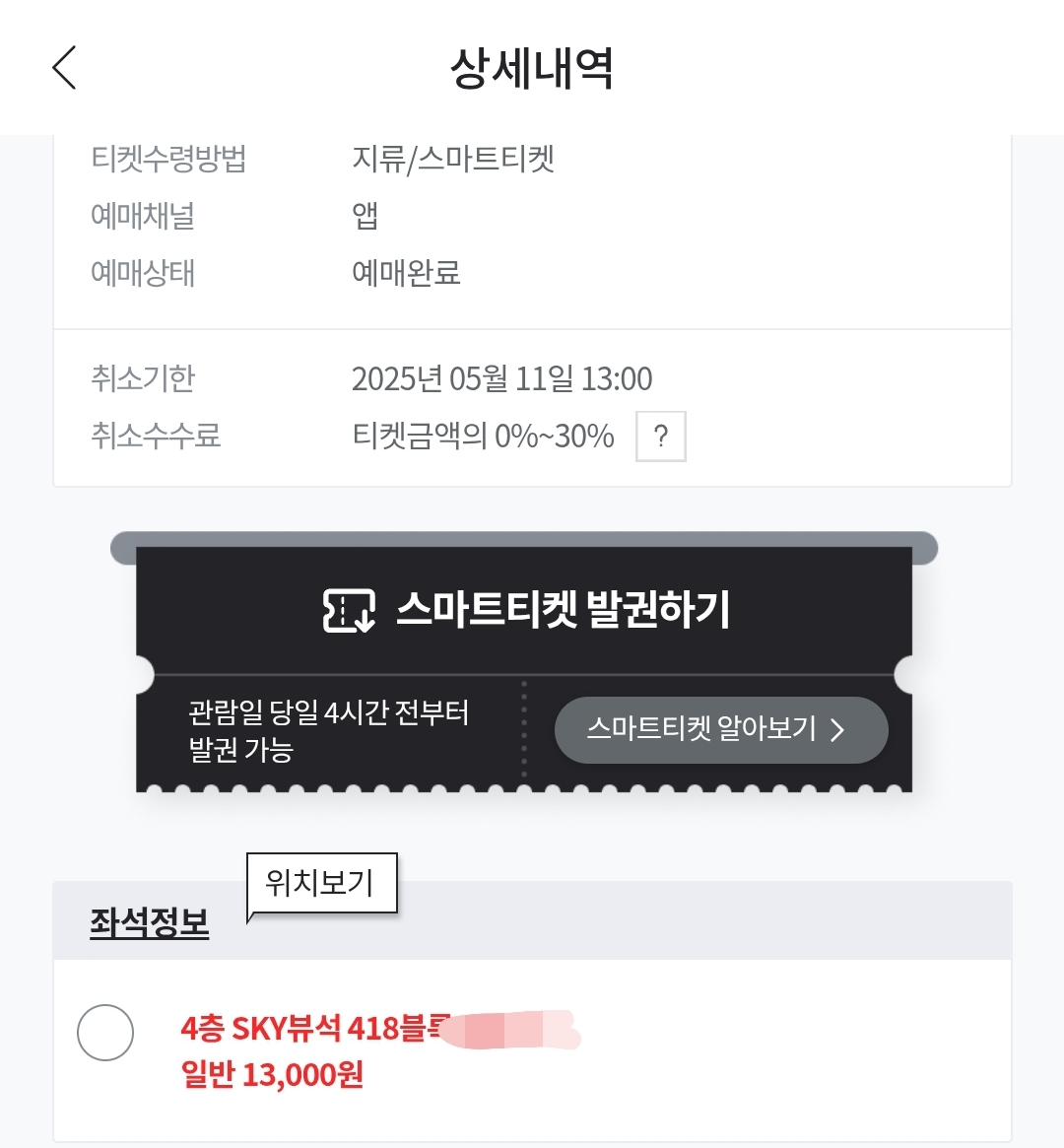Screen dimensions: 1064x1148
Task: Open the underlined 좌석정보 link
Action: (150, 922)
